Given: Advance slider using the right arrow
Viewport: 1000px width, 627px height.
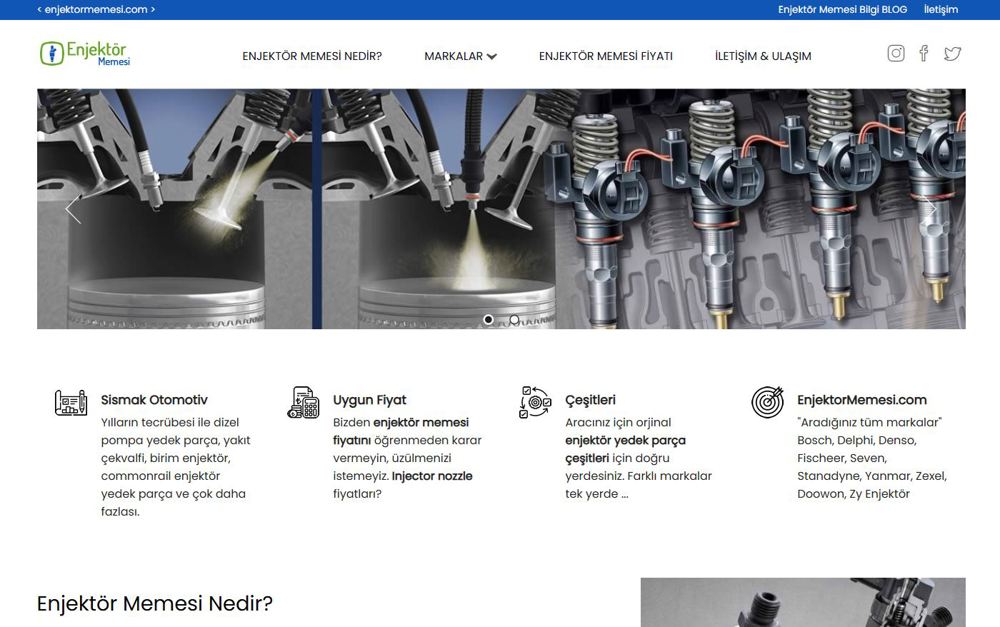Looking at the screenshot, I should pyautogui.click(x=931, y=209).
